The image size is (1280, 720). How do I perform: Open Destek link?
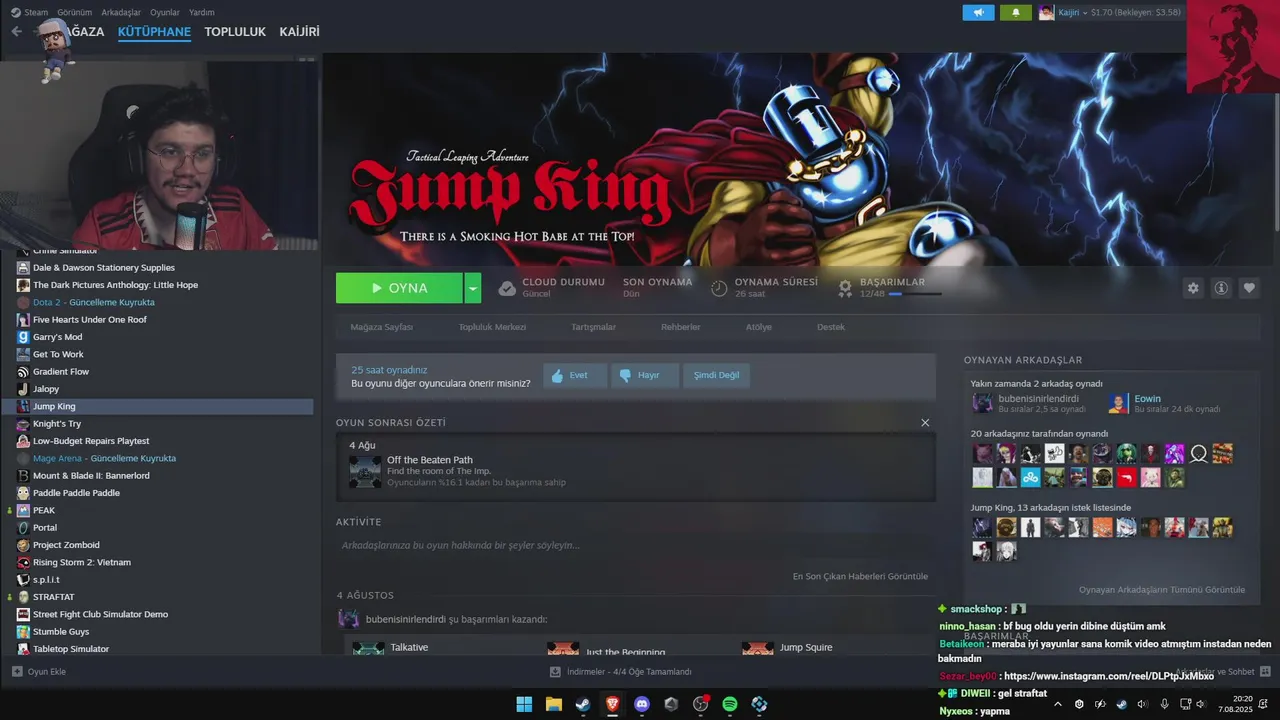831,327
